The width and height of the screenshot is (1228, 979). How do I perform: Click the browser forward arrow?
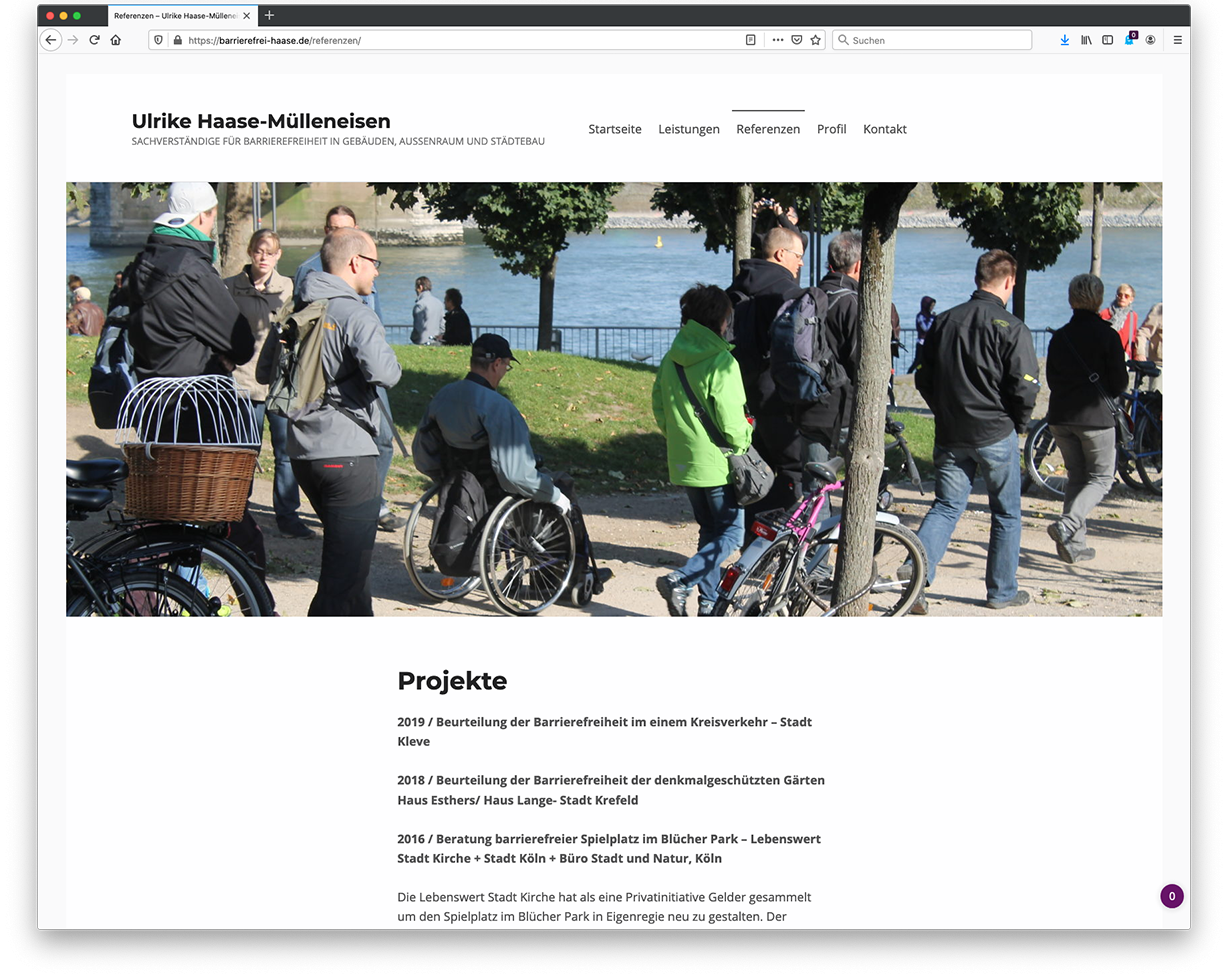point(73,40)
